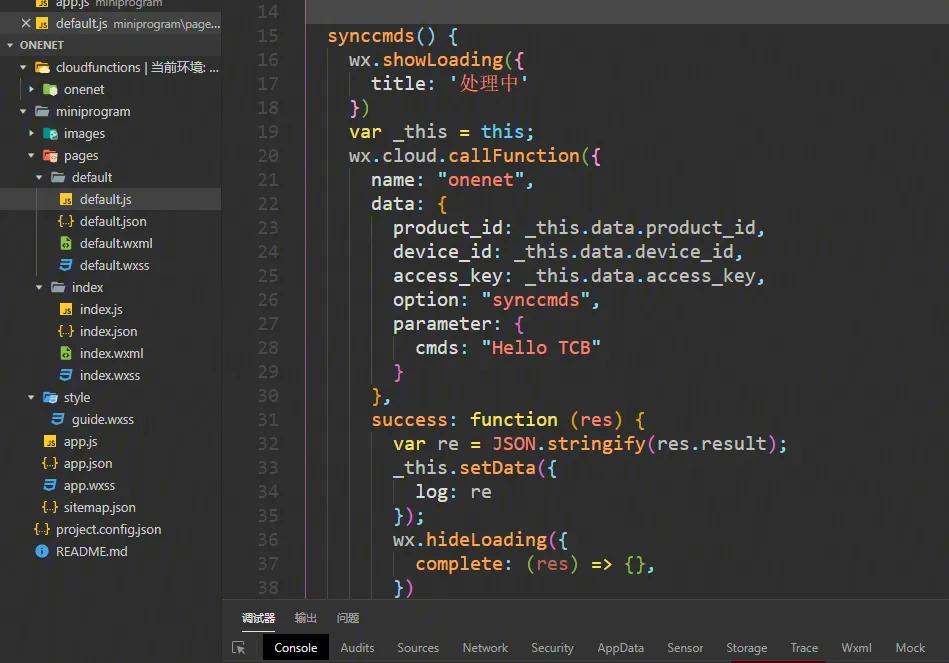The height and width of the screenshot is (663, 949).
Task: Click the JS icon beside default.js in tree
Action: (x=66, y=200)
